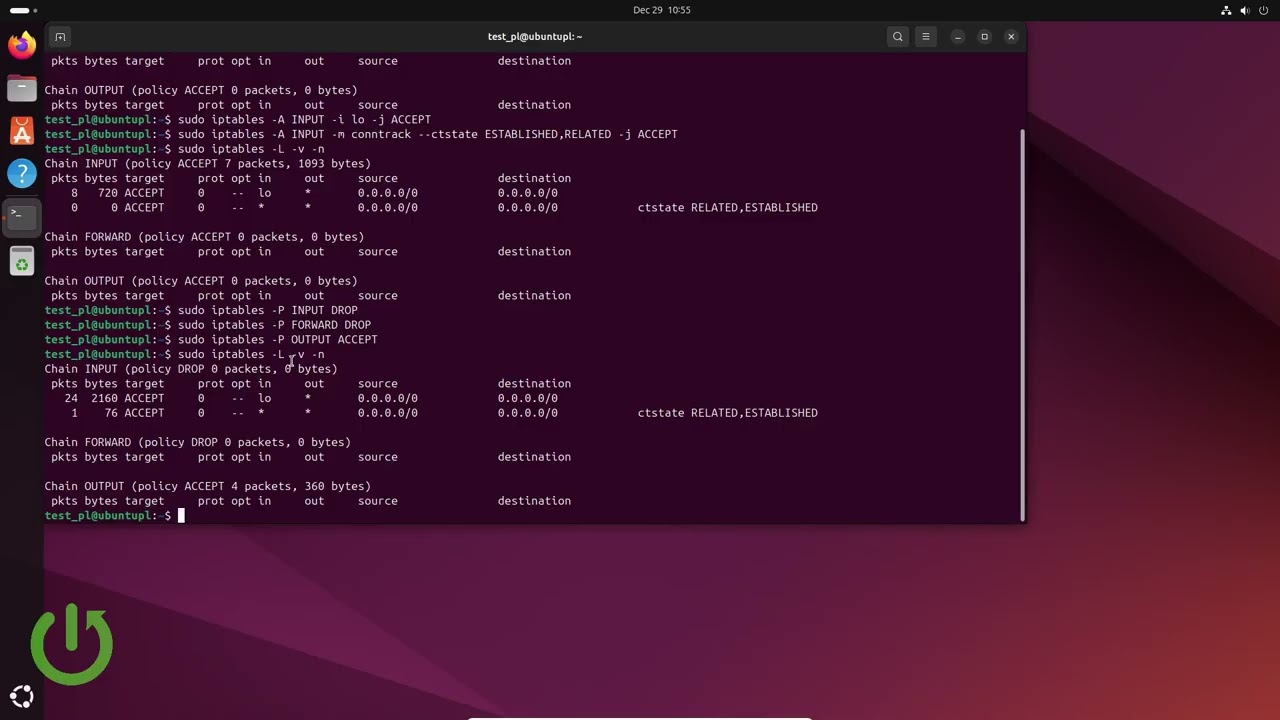The width and height of the screenshot is (1280, 720).
Task: Click the bytes value 720
Action: point(108,193)
